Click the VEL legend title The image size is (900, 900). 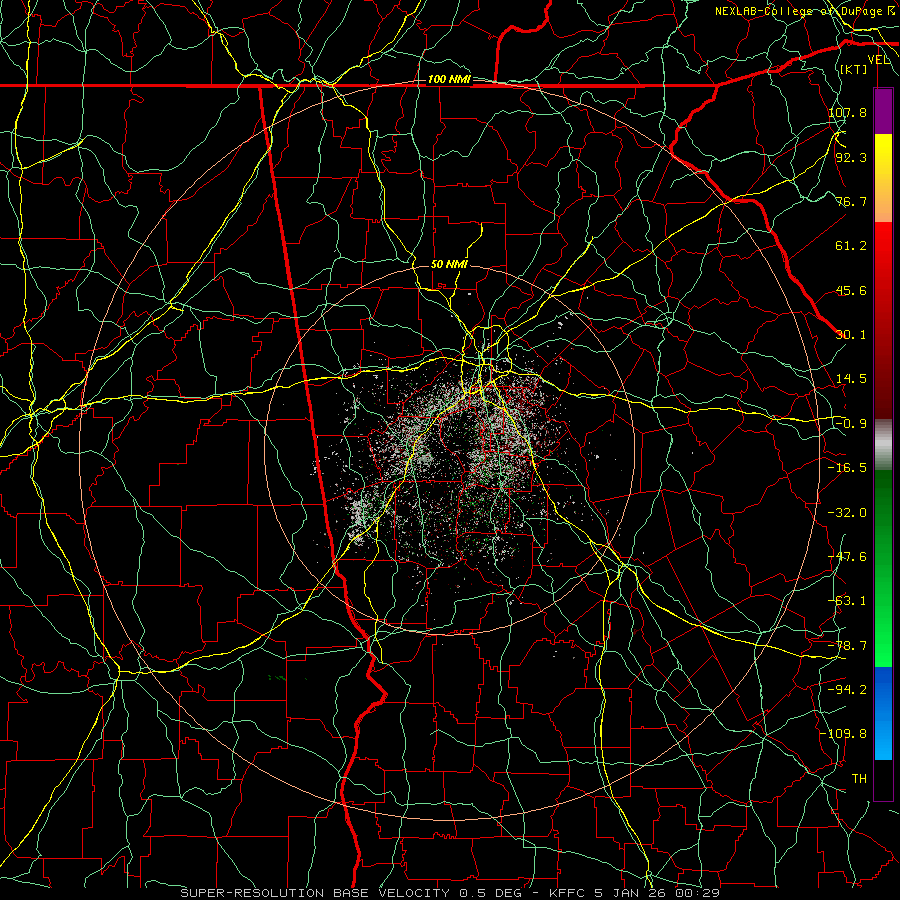coord(879,59)
